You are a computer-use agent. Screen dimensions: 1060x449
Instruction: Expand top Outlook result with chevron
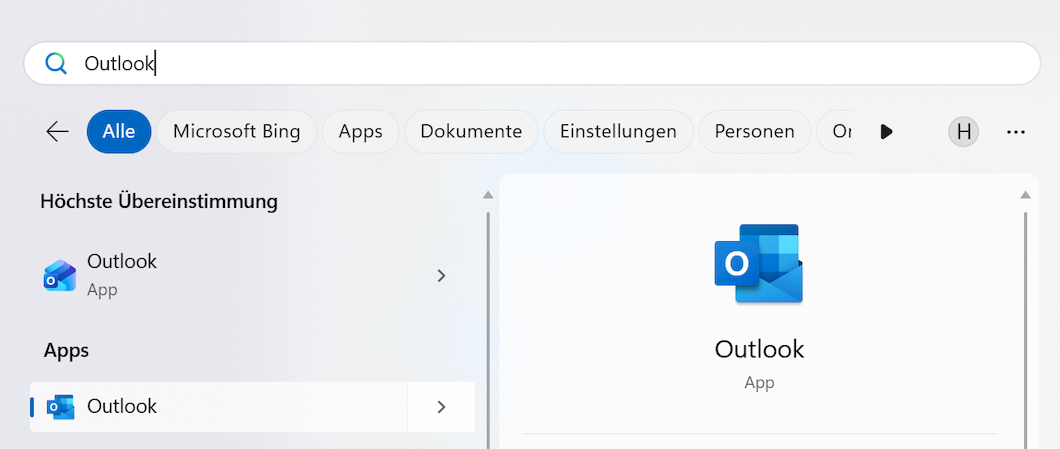[x=441, y=275]
